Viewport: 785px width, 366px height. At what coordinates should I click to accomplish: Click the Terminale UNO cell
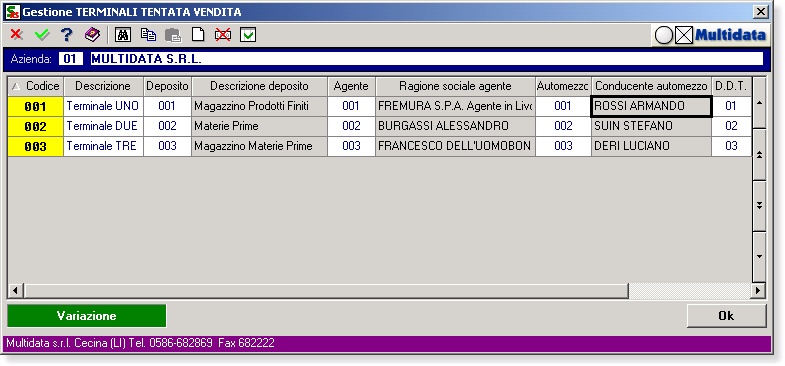[103, 106]
